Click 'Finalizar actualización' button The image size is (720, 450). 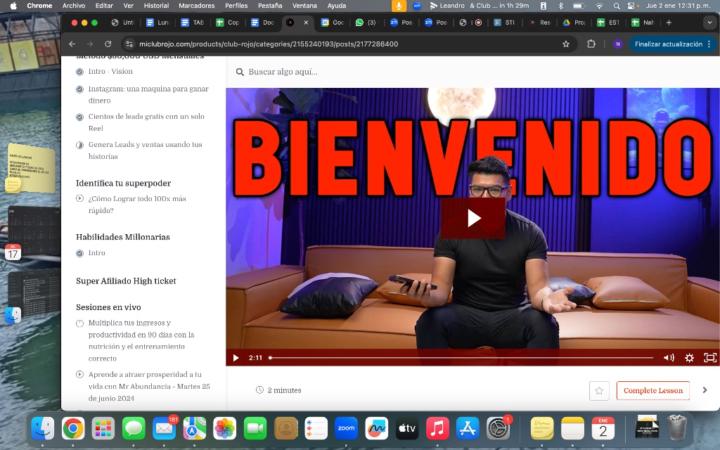pyautogui.click(x=668, y=44)
